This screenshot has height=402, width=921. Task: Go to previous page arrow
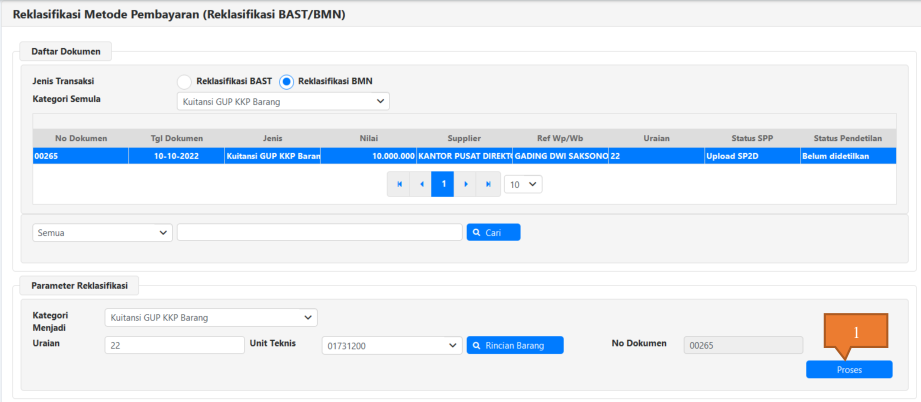[x=421, y=185]
